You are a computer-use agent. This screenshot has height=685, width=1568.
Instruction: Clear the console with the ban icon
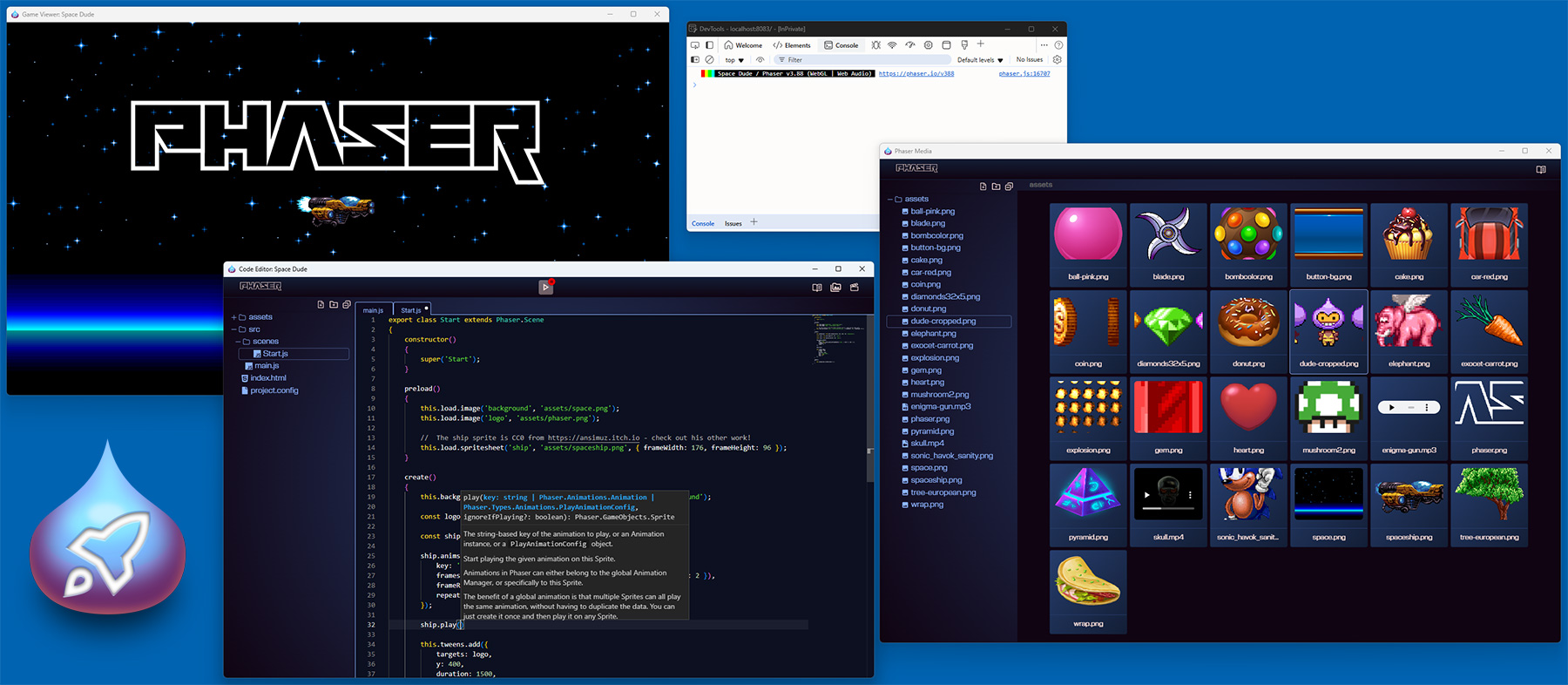click(x=709, y=60)
